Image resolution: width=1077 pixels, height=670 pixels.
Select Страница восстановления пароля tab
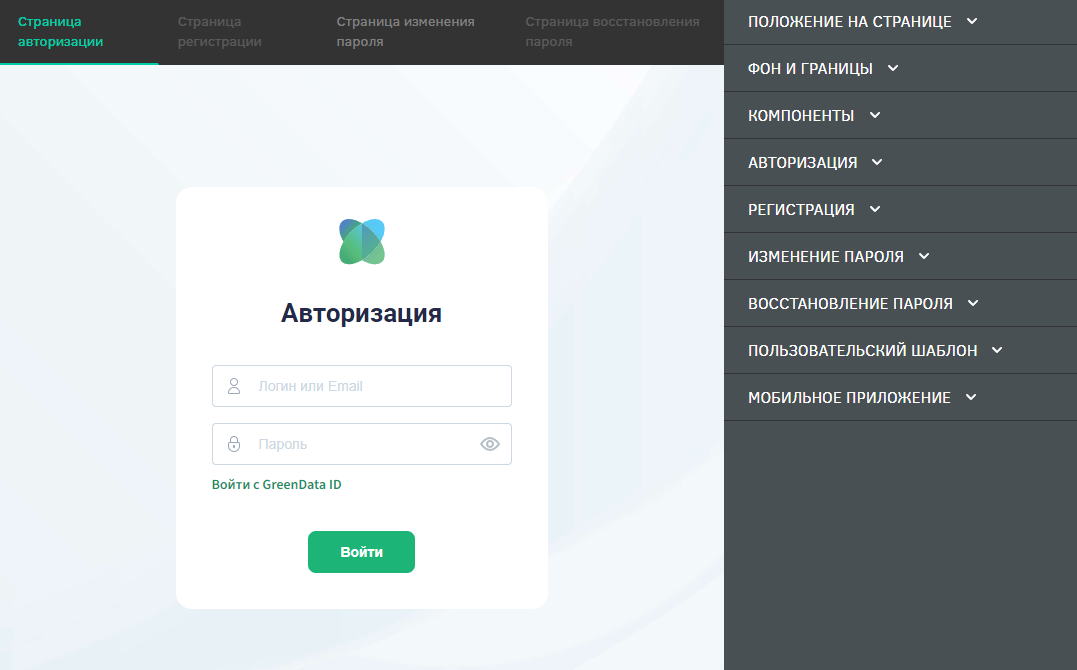pyautogui.click(x=611, y=32)
